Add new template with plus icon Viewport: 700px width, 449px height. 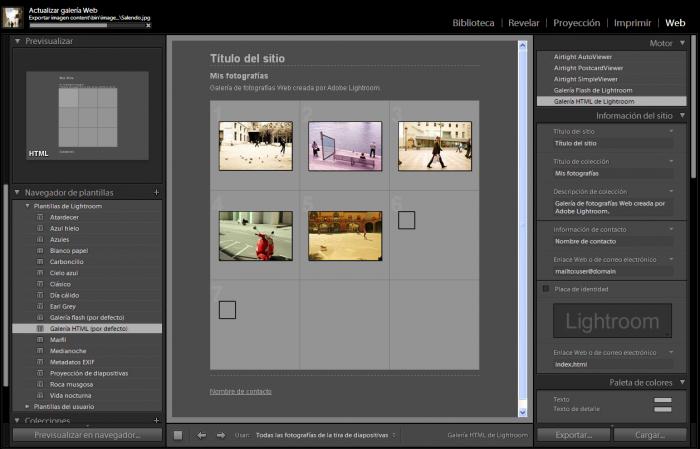click(156, 192)
